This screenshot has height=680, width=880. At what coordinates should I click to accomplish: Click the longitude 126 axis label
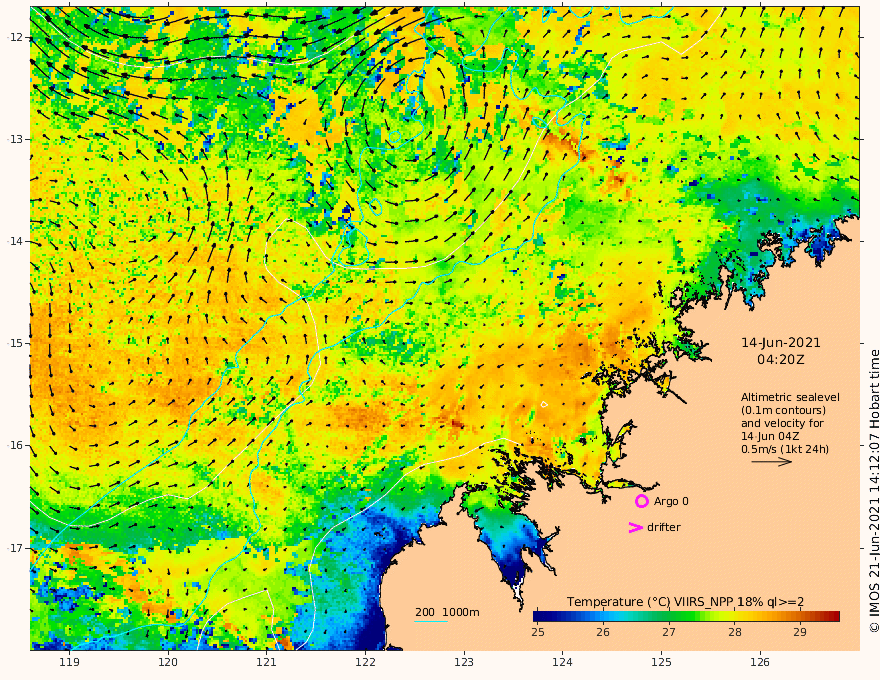tap(760, 663)
